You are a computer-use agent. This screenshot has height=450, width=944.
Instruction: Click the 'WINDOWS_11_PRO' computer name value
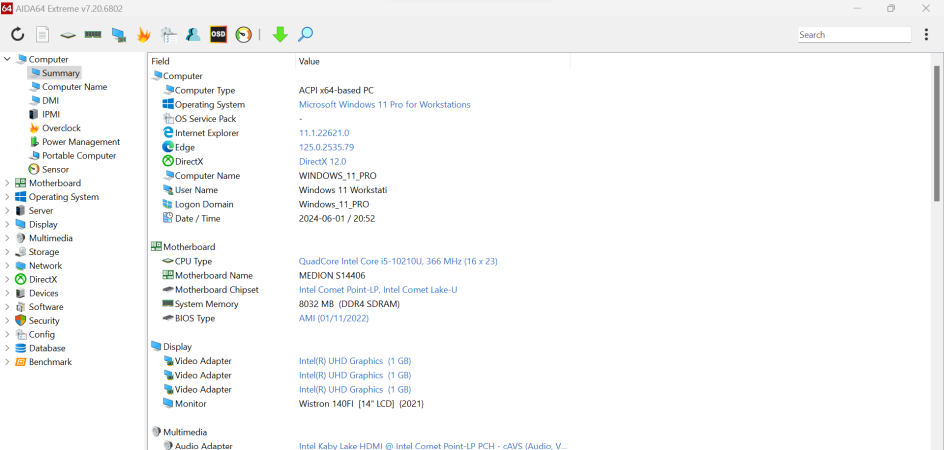coord(338,176)
